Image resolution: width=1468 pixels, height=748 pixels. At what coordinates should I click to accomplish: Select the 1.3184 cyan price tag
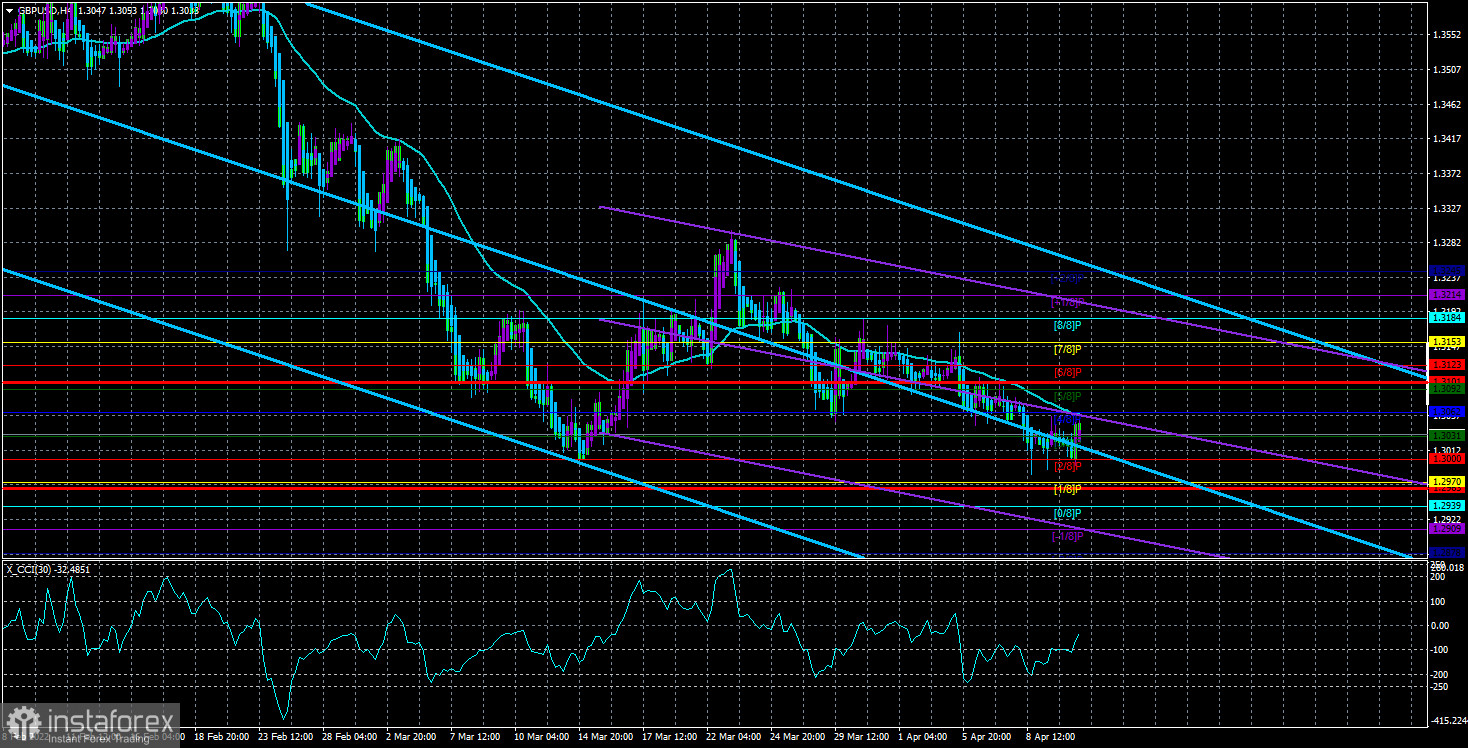(x=1447, y=317)
